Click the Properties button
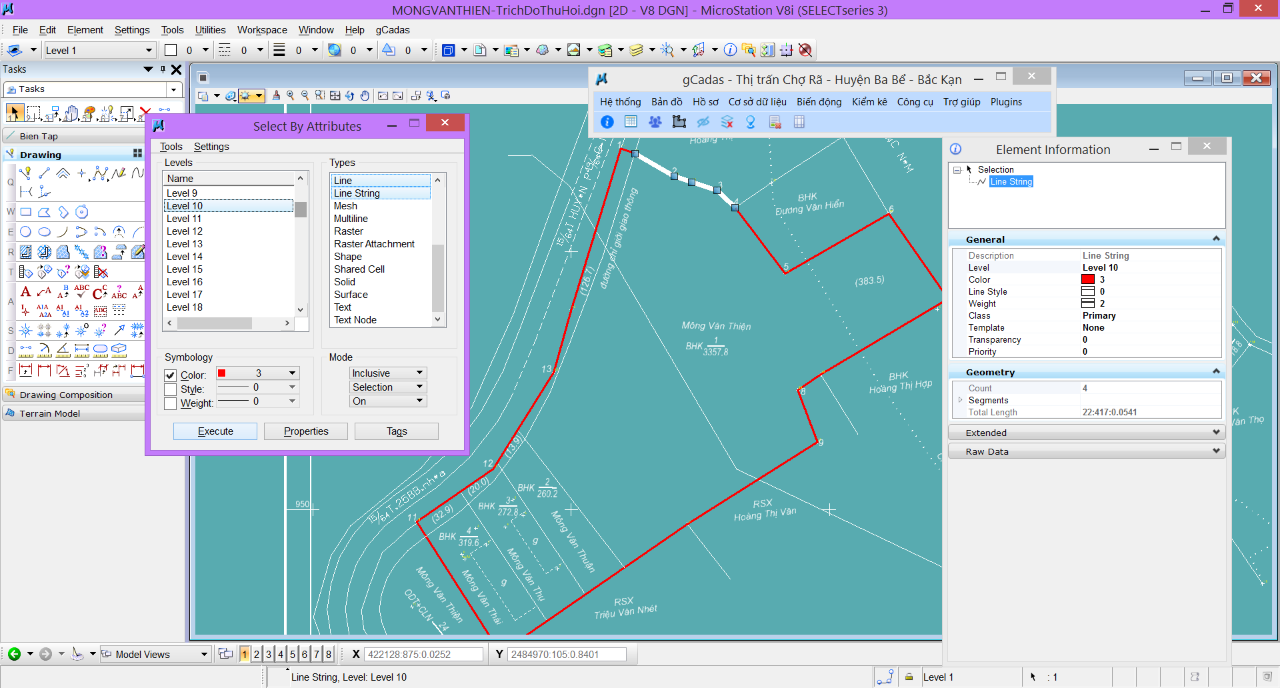 [306, 431]
